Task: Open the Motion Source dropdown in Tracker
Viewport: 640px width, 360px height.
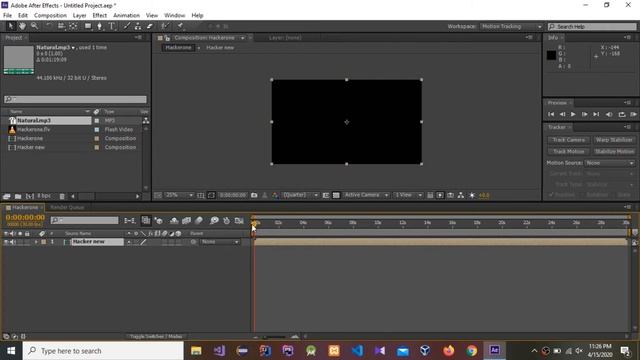Action: 610,163
